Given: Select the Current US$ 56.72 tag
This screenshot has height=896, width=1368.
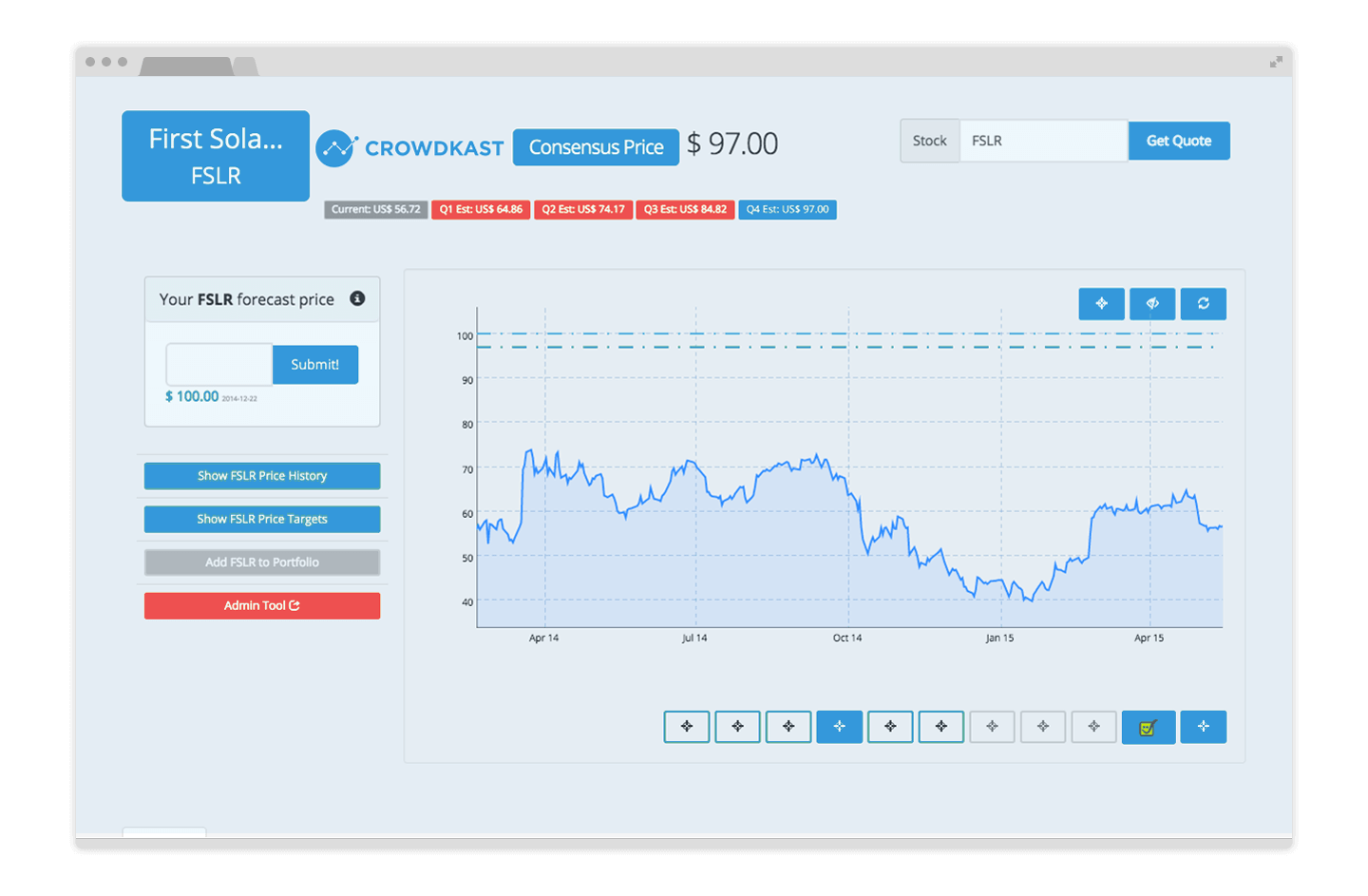Looking at the screenshot, I should [376, 210].
